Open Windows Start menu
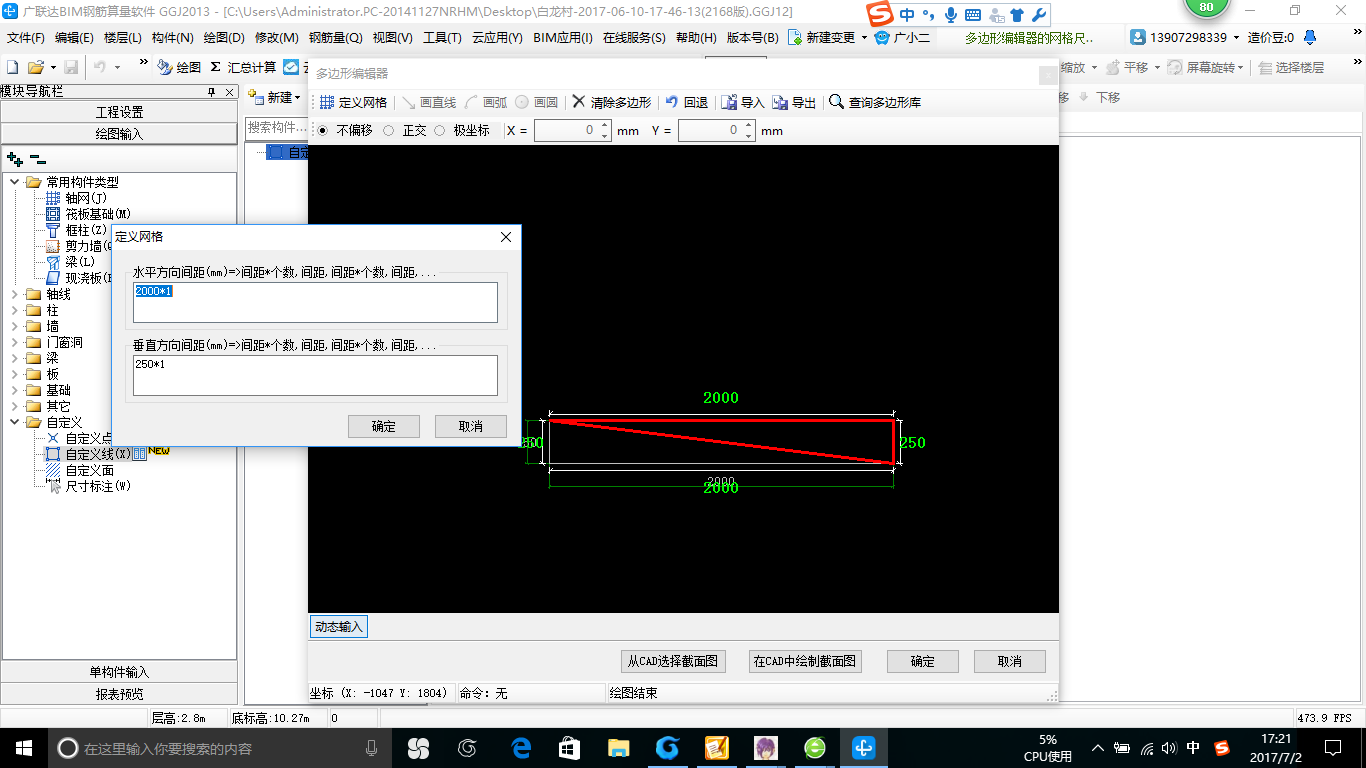This screenshot has height=768, width=1366. coord(24,748)
